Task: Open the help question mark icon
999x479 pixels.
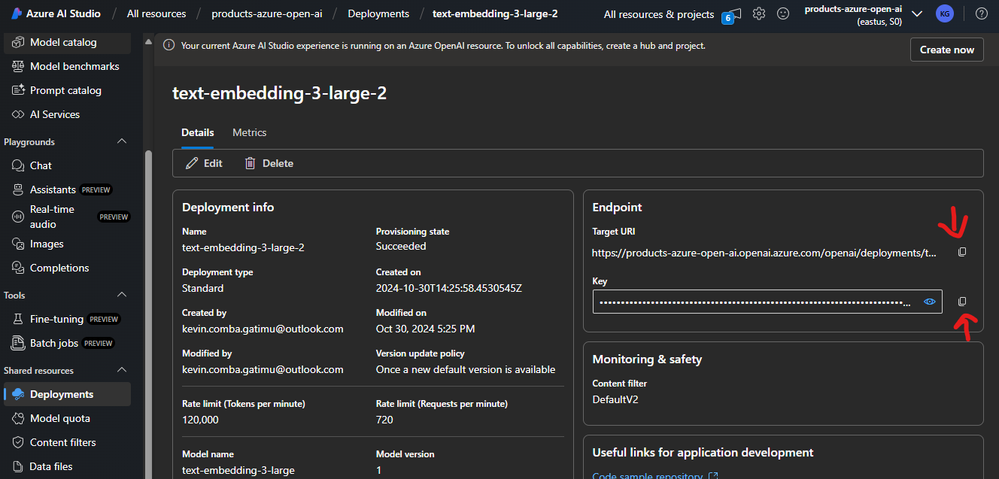Action: [982, 13]
